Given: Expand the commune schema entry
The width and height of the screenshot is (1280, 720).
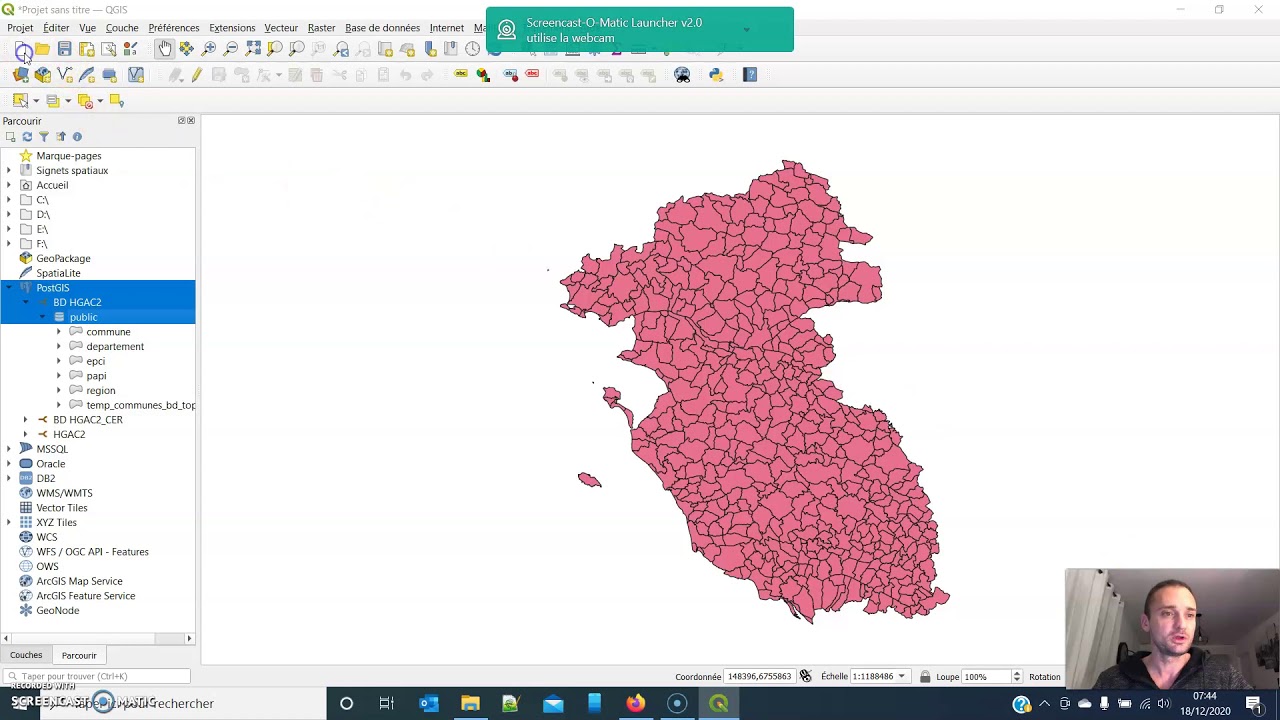Looking at the screenshot, I should [x=58, y=332].
